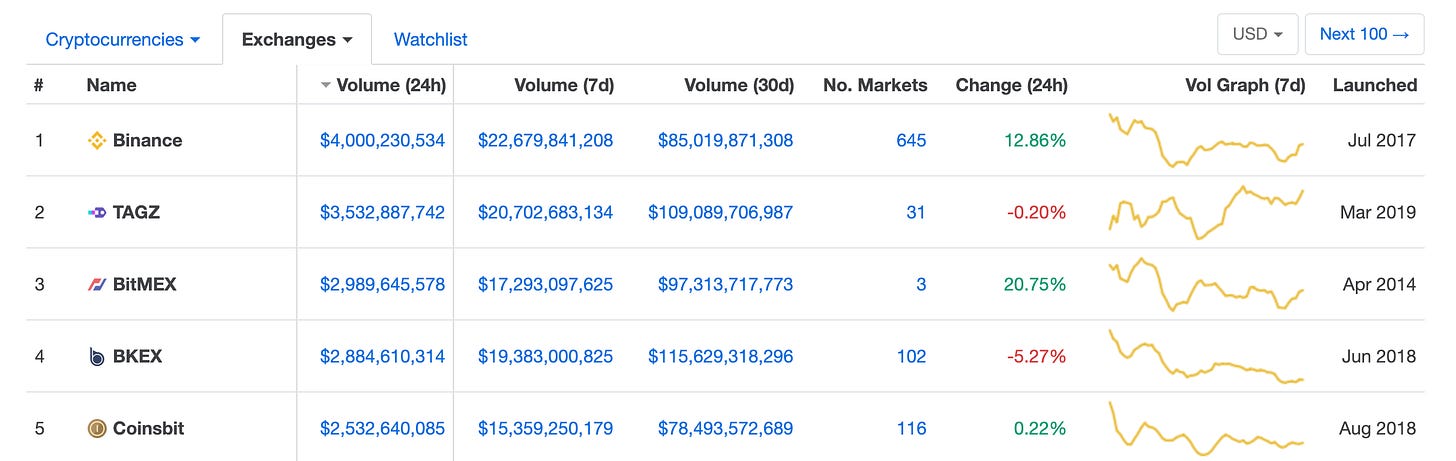
Task: Open the USD currency selector
Action: [1257, 34]
